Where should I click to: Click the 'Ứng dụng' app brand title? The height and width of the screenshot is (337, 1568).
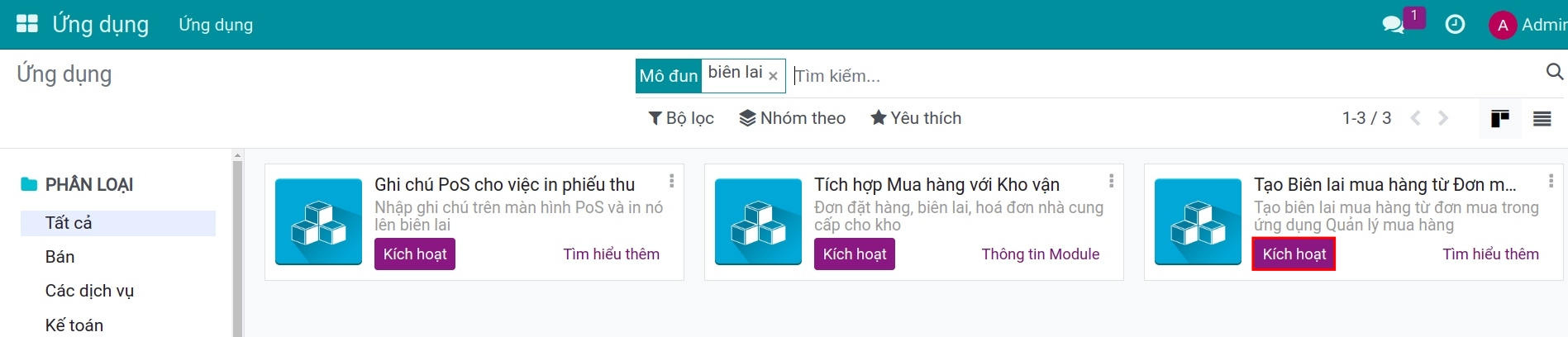[100, 25]
